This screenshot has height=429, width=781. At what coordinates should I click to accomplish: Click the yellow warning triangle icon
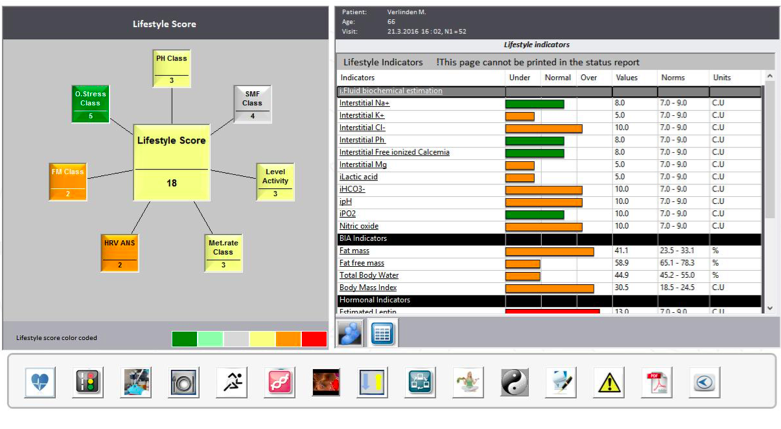pyautogui.click(x=609, y=382)
